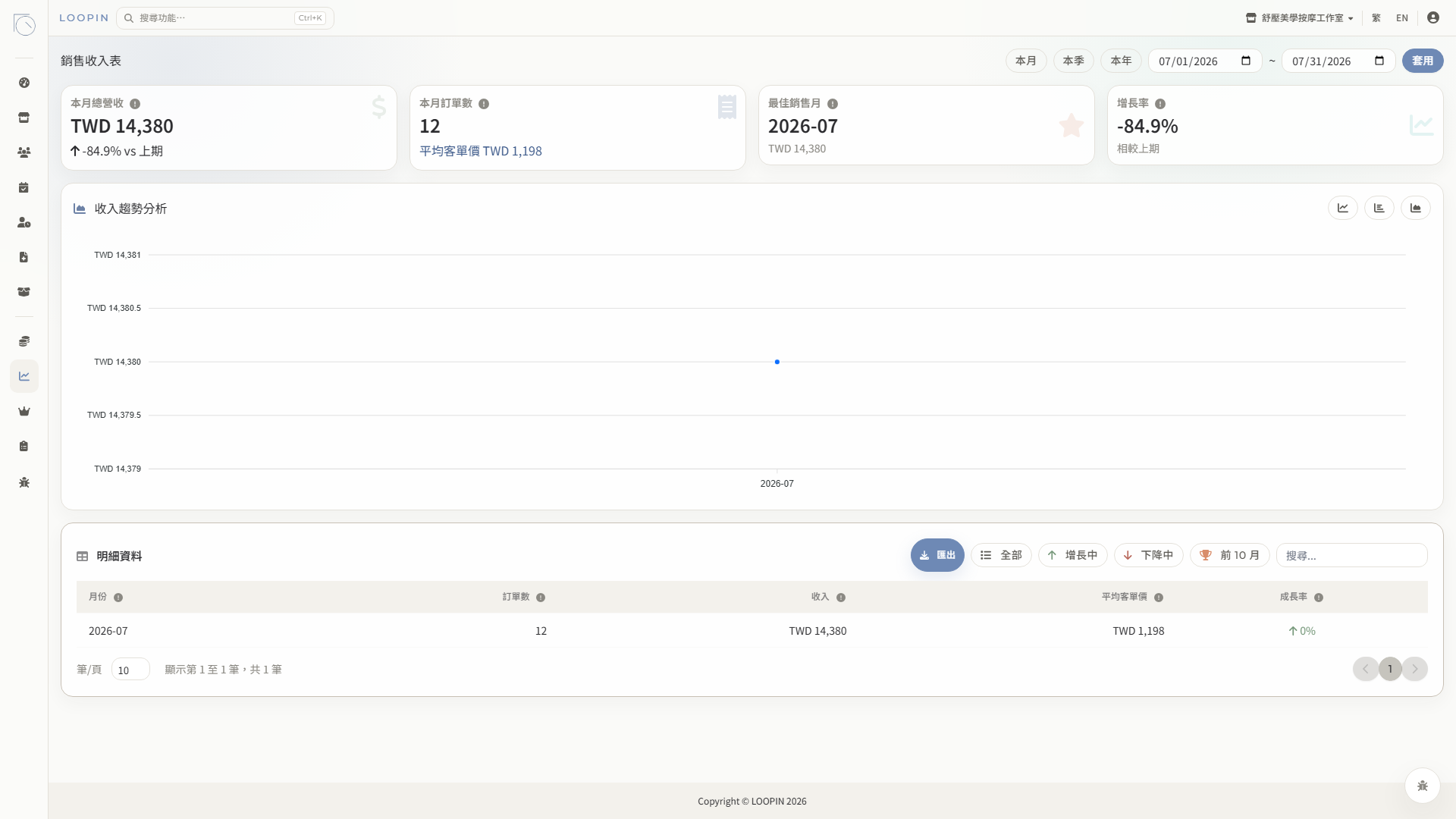This screenshot has height=819, width=1456.
Task: Open the dashboard gauge icon in sidebar
Action: [x=24, y=83]
